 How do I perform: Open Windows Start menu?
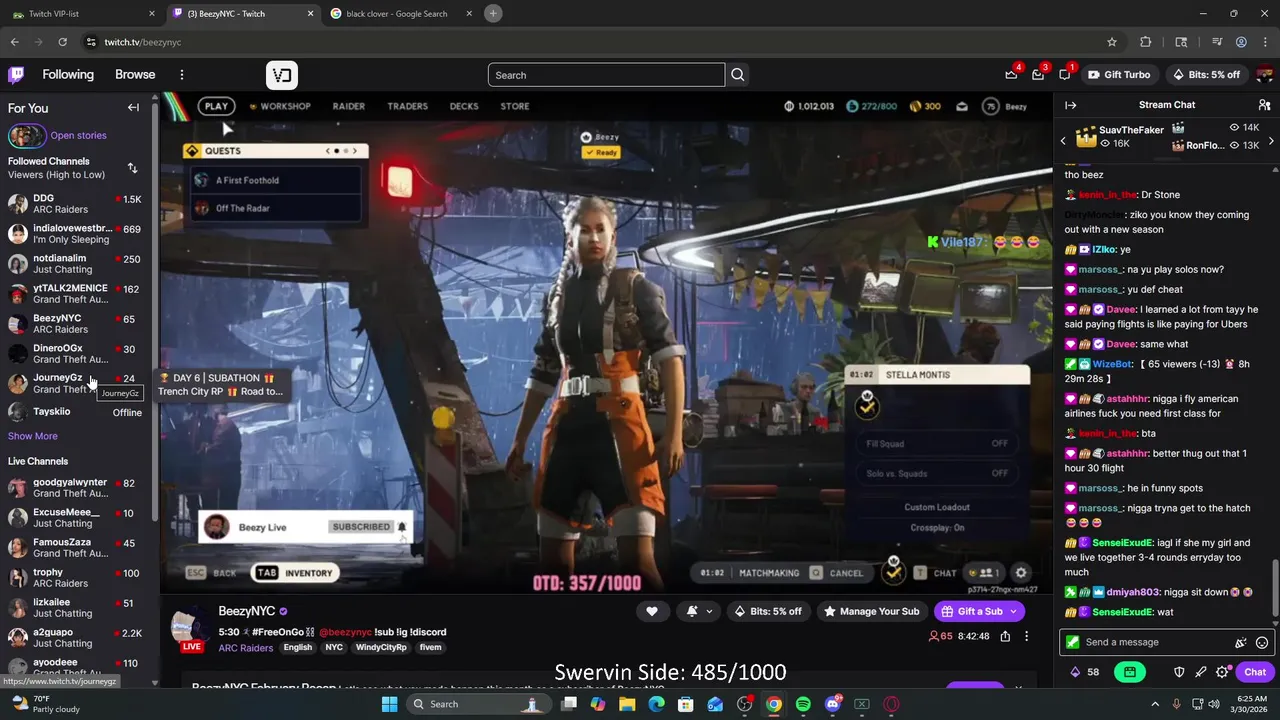[x=389, y=704]
